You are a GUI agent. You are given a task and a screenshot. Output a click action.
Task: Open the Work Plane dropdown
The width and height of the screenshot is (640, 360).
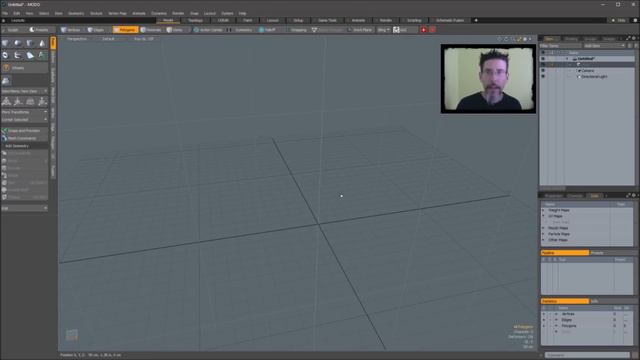click(x=362, y=30)
